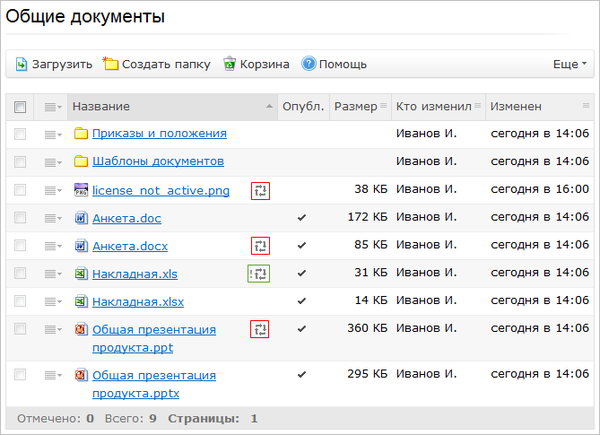
Task: Open the Помощь help item
Action: (x=334, y=64)
